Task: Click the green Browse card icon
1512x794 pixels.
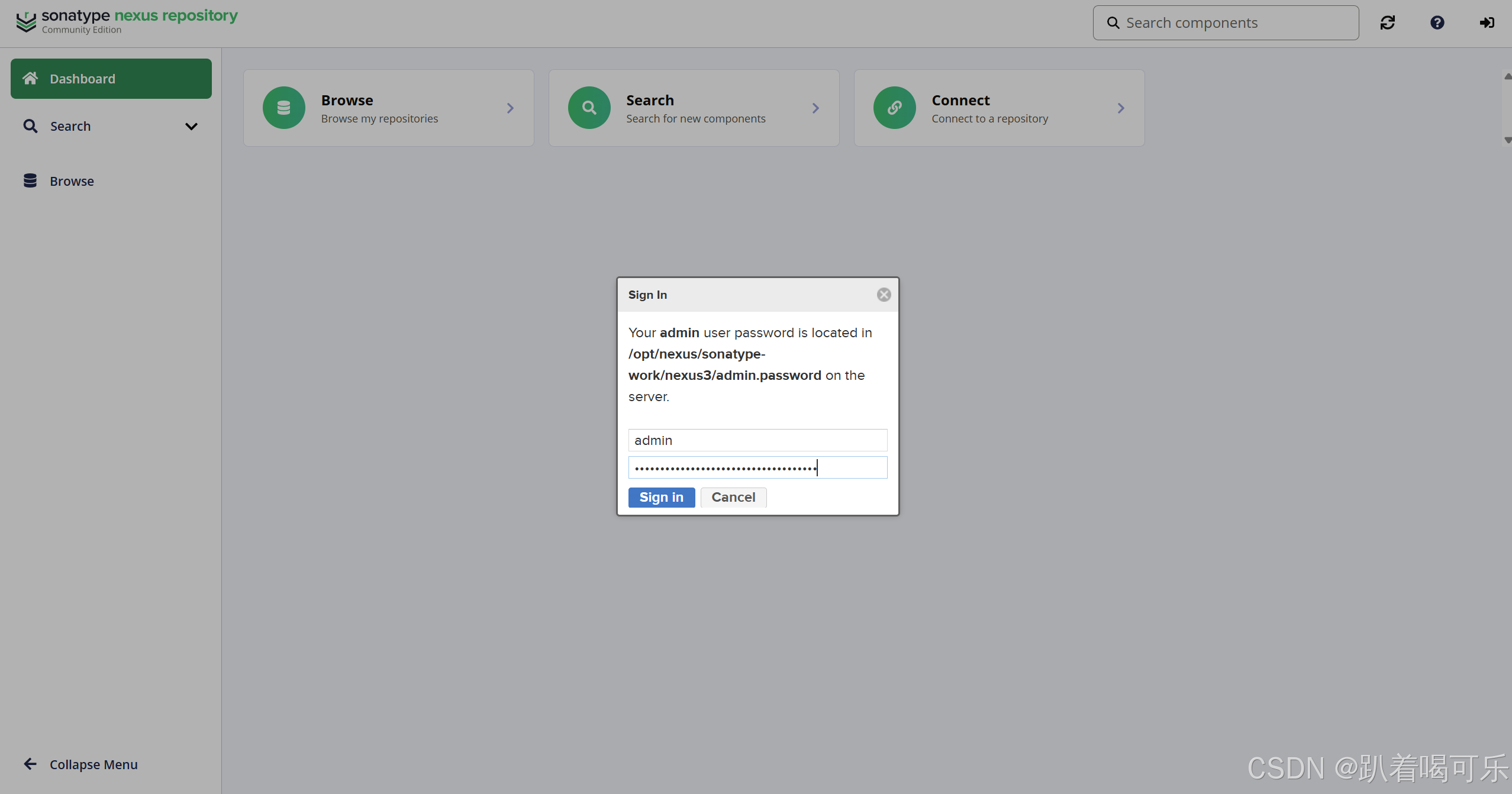Action: (284, 108)
